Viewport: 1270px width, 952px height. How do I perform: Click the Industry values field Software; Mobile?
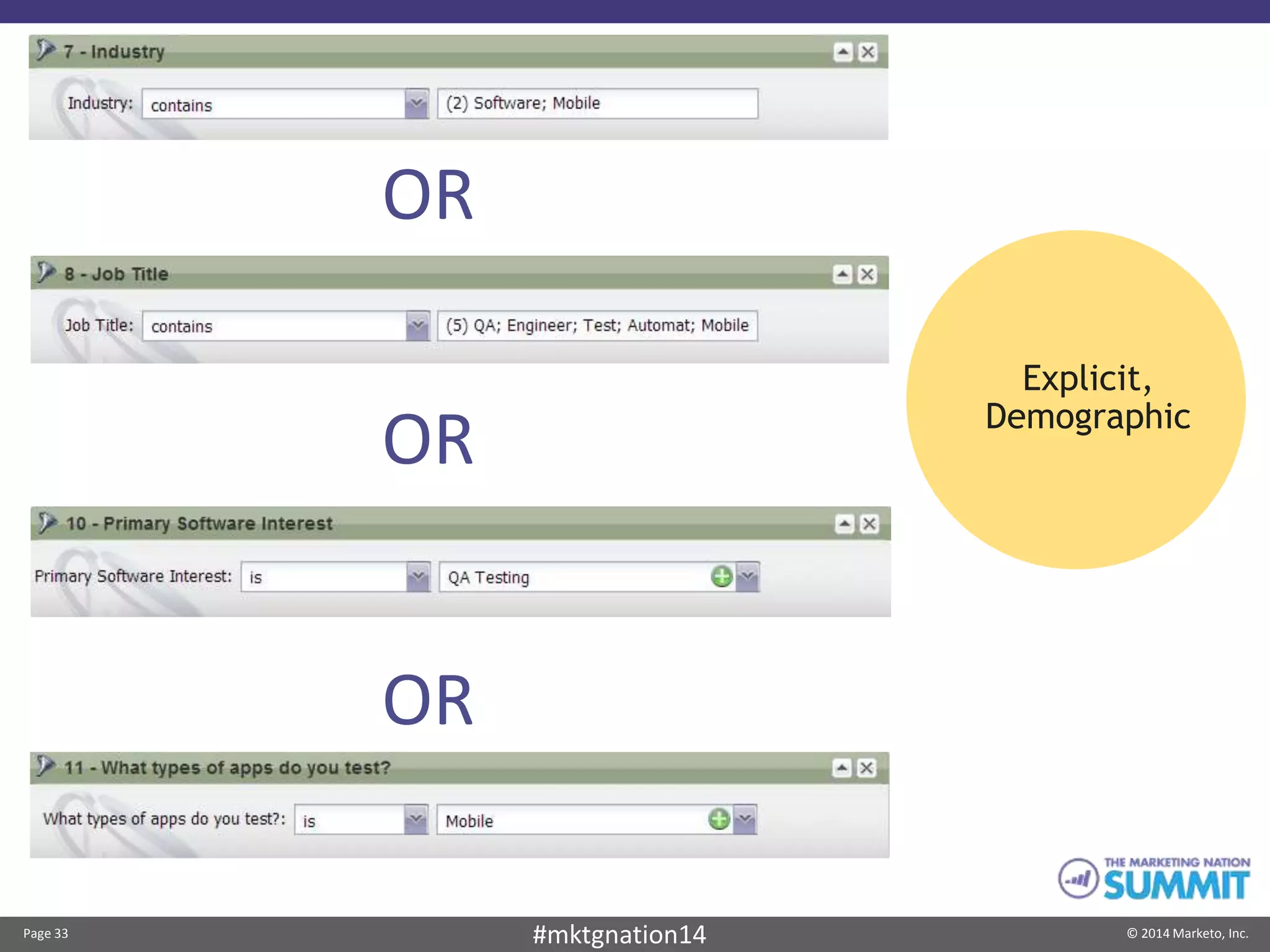tap(598, 104)
